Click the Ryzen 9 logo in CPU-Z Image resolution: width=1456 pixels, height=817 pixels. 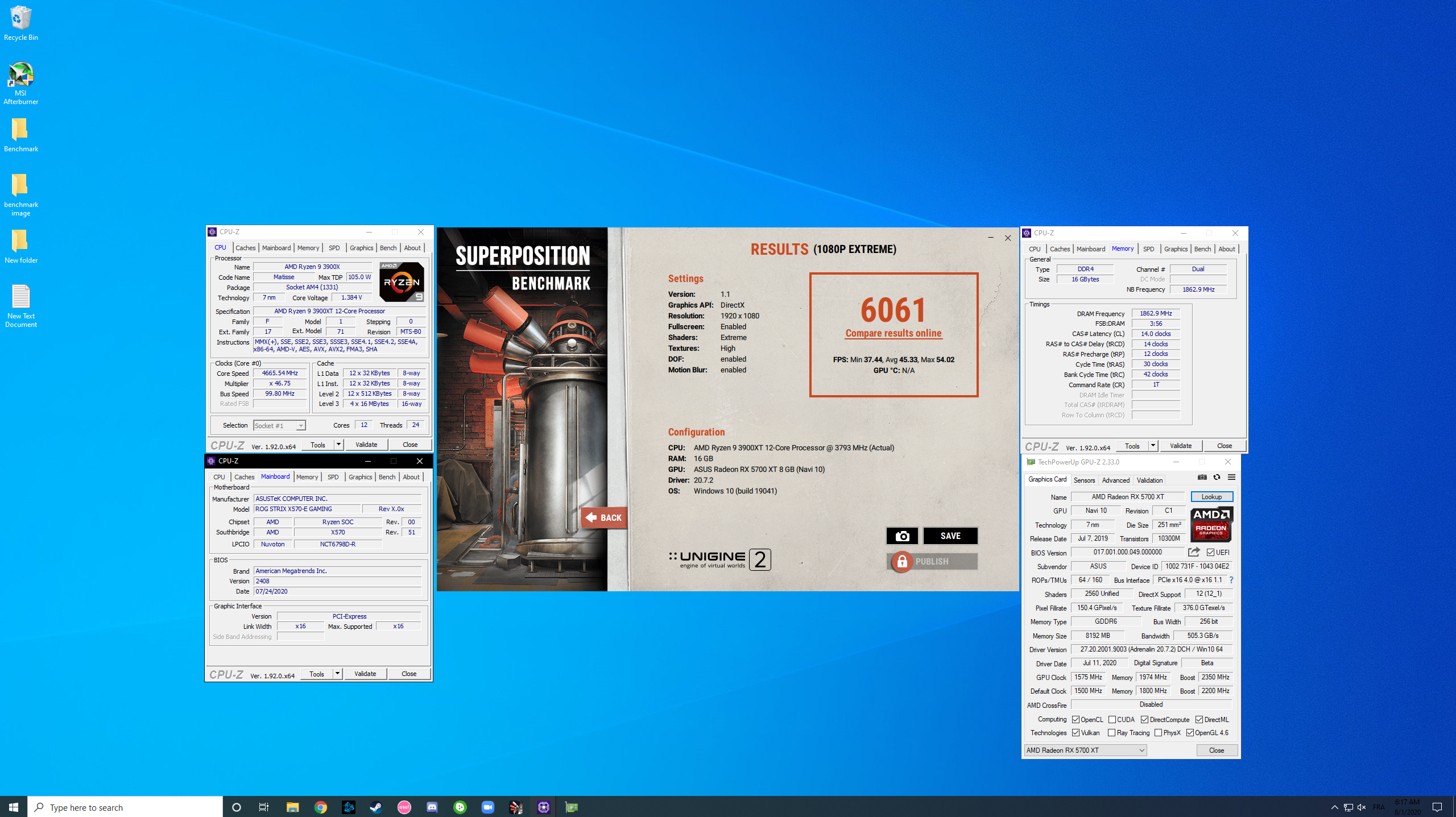[x=402, y=282]
